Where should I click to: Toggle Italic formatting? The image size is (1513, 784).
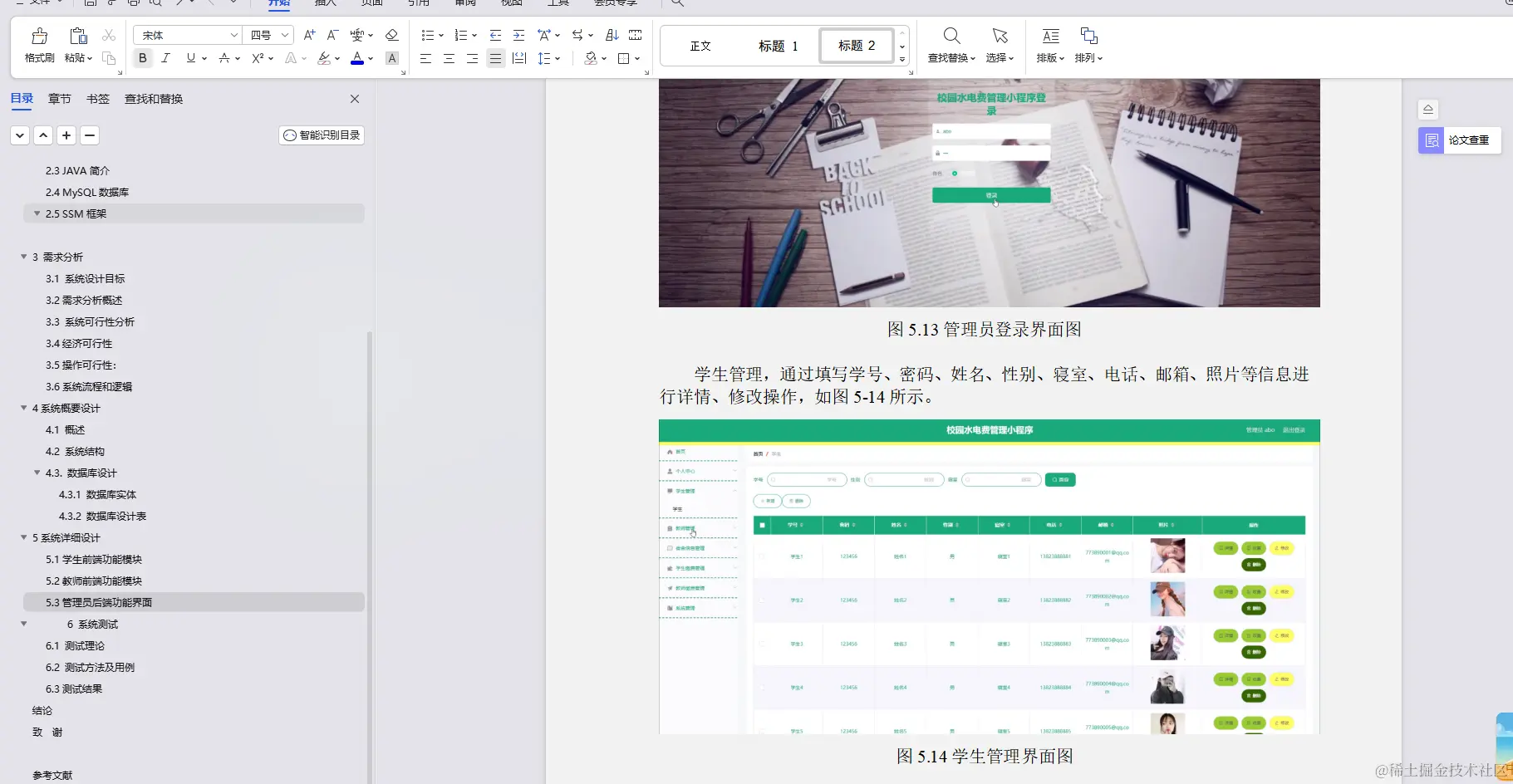click(166, 58)
